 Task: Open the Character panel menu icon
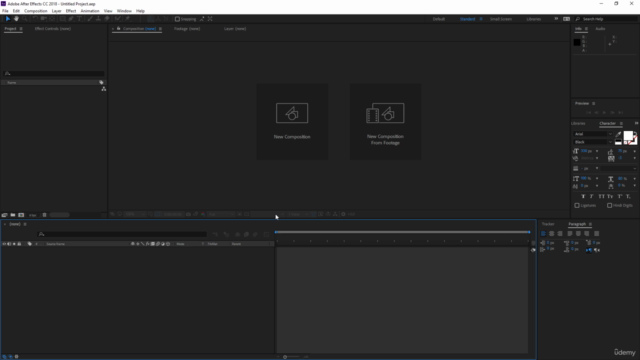(x=621, y=123)
